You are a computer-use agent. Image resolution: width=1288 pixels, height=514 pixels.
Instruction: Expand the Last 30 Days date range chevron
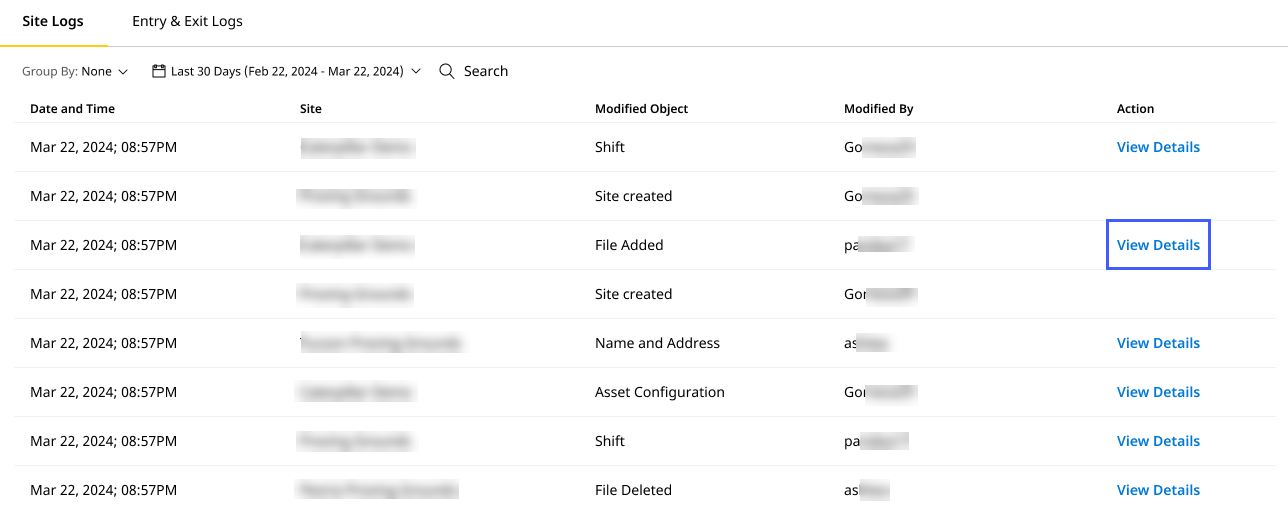416,71
